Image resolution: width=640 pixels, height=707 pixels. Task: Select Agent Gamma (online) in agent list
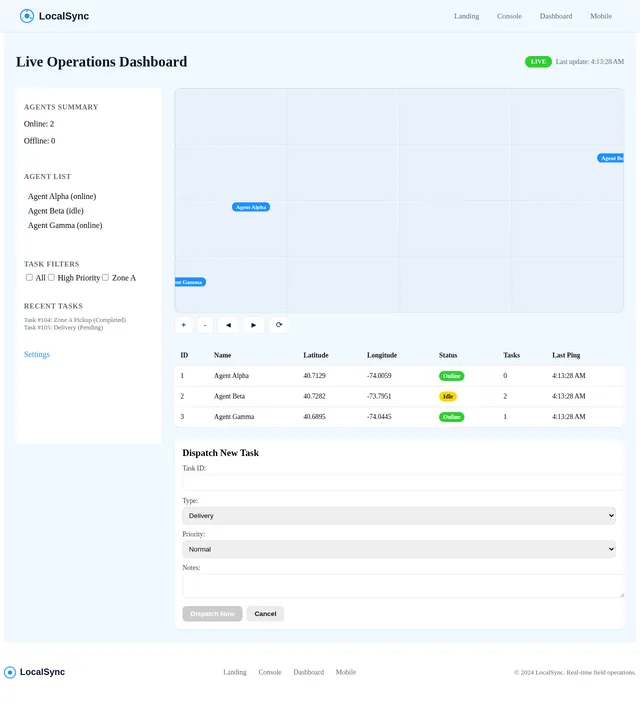point(65,225)
